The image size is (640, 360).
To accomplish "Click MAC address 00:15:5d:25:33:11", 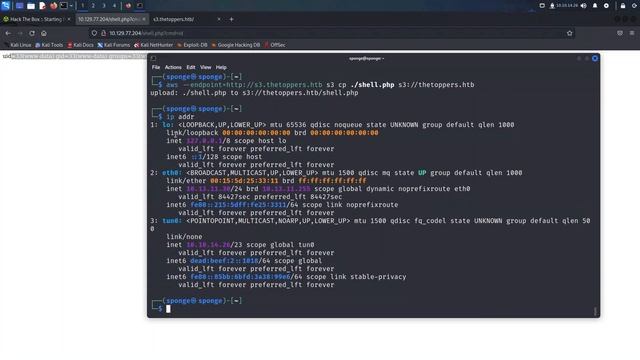I will point(244,181).
